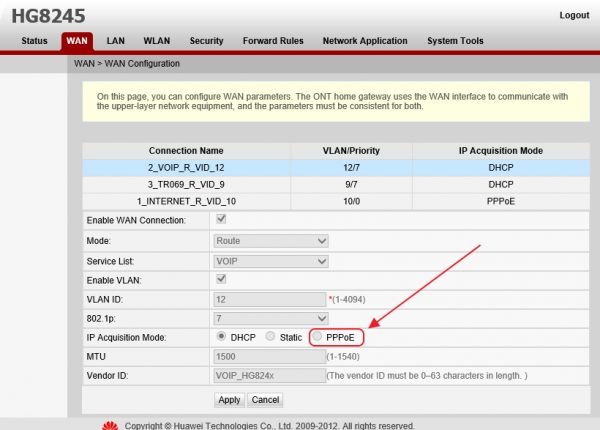Click the Connection Name column header
The height and width of the screenshot is (430, 600).
pos(186,151)
